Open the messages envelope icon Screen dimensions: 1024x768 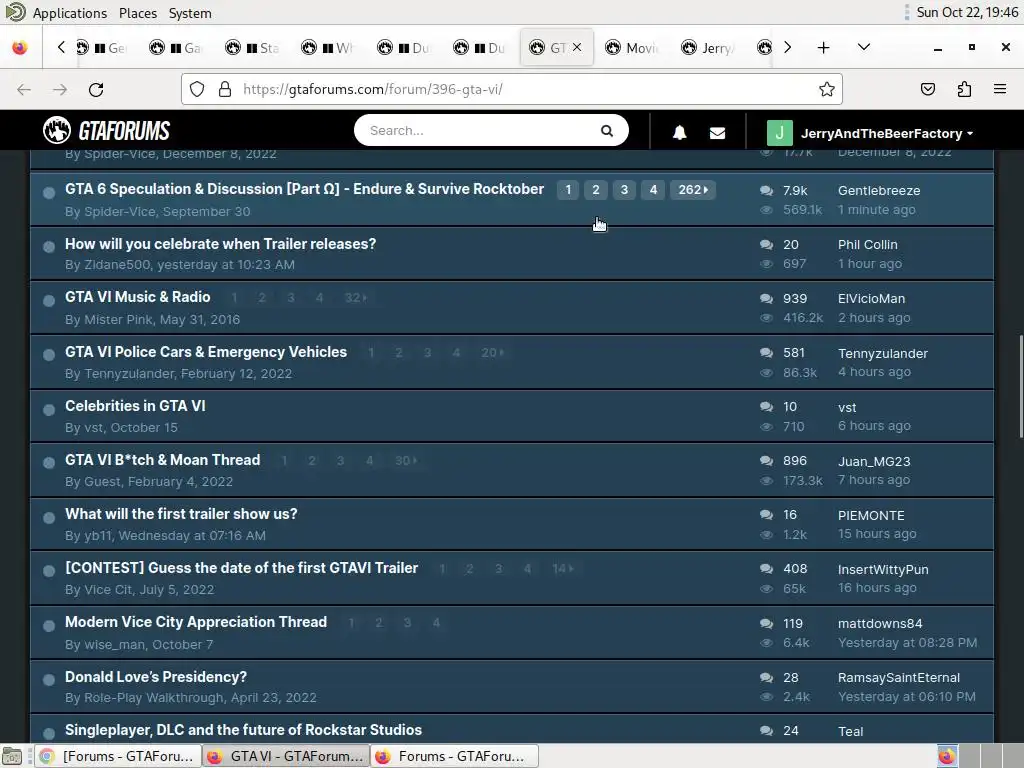pos(717,133)
